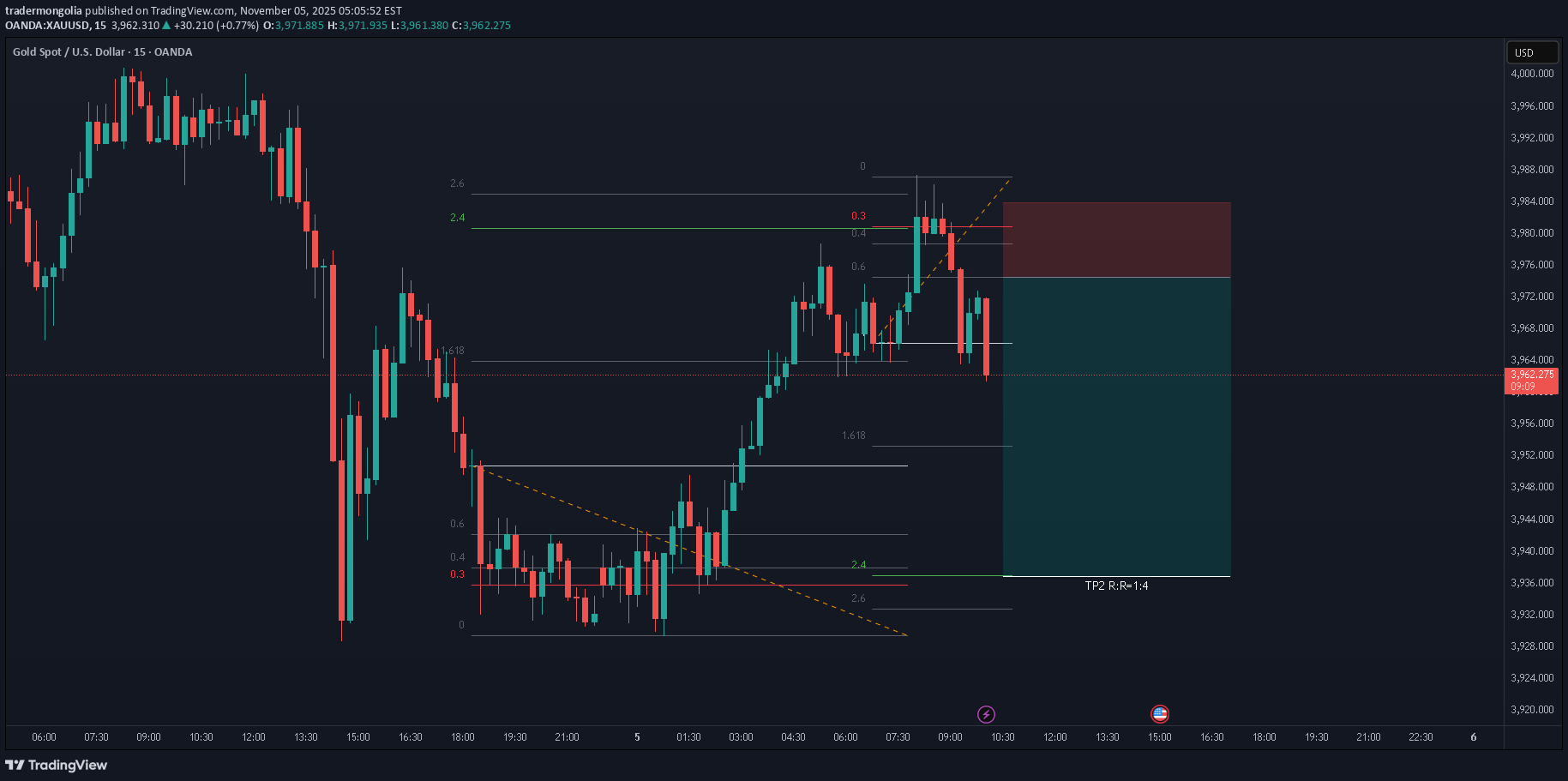This screenshot has width=1568, height=781.
Task: Select the long green horizontal fib line
Action: point(686,228)
